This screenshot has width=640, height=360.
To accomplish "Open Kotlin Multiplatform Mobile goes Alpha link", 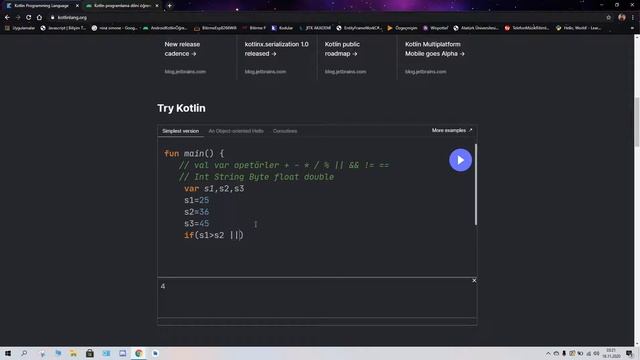I will [434, 49].
